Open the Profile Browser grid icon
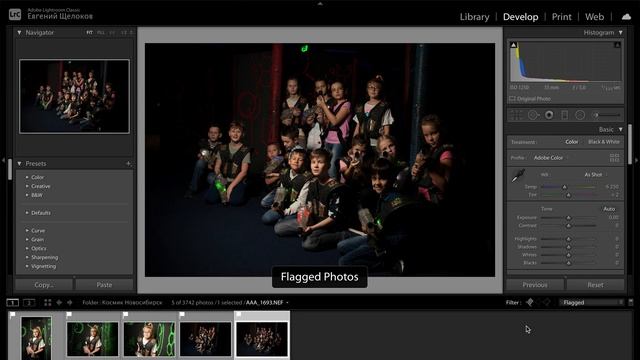 [614, 158]
